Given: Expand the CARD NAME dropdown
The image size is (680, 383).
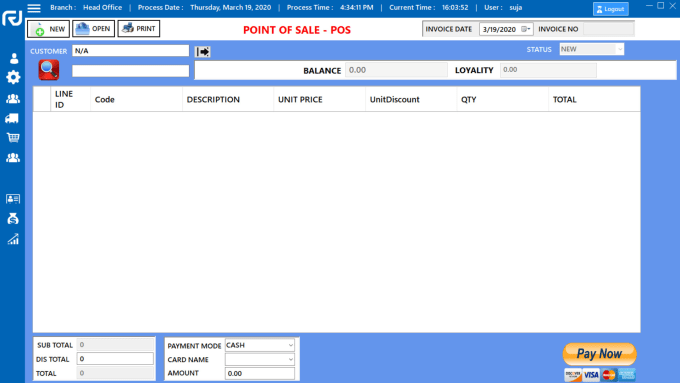Looking at the screenshot, I should point(291,360).
